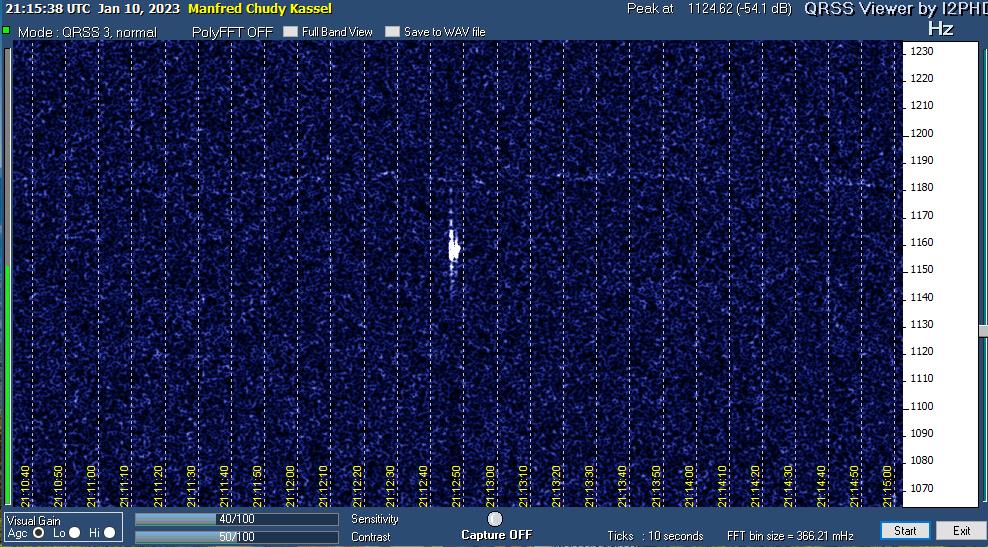Click the 1070 Hz scale label
The width and height of the screenshot is (988, 547).
point(922,488)
